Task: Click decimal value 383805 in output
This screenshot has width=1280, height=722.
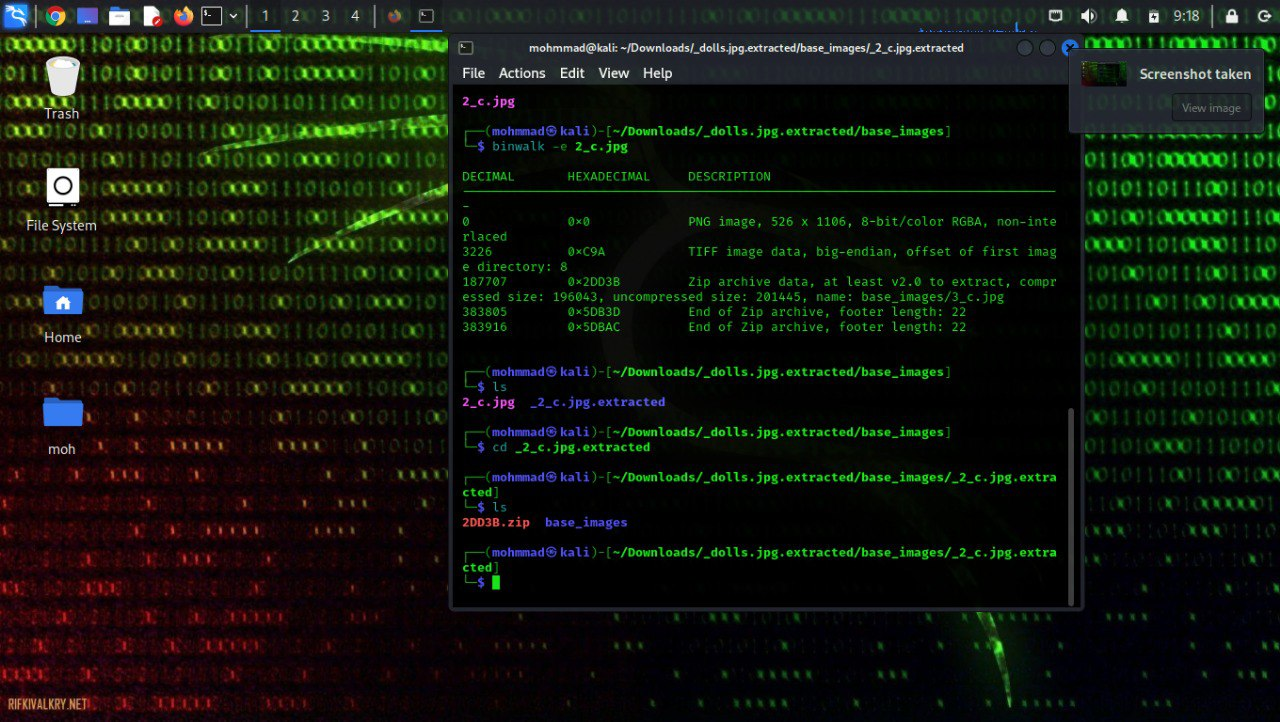Action: 484,312
